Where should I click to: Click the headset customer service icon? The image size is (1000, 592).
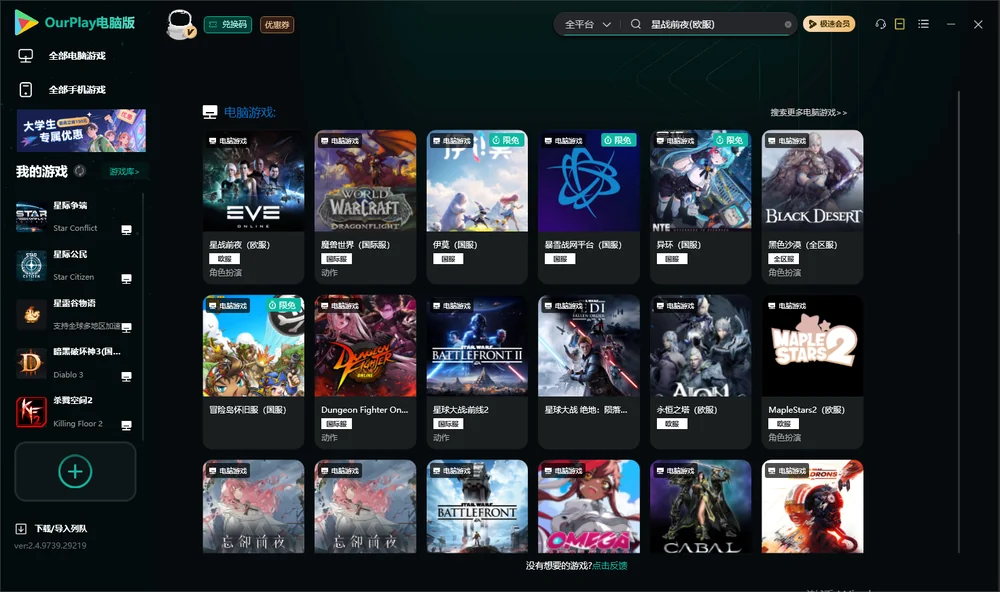(x=881, y=24)
